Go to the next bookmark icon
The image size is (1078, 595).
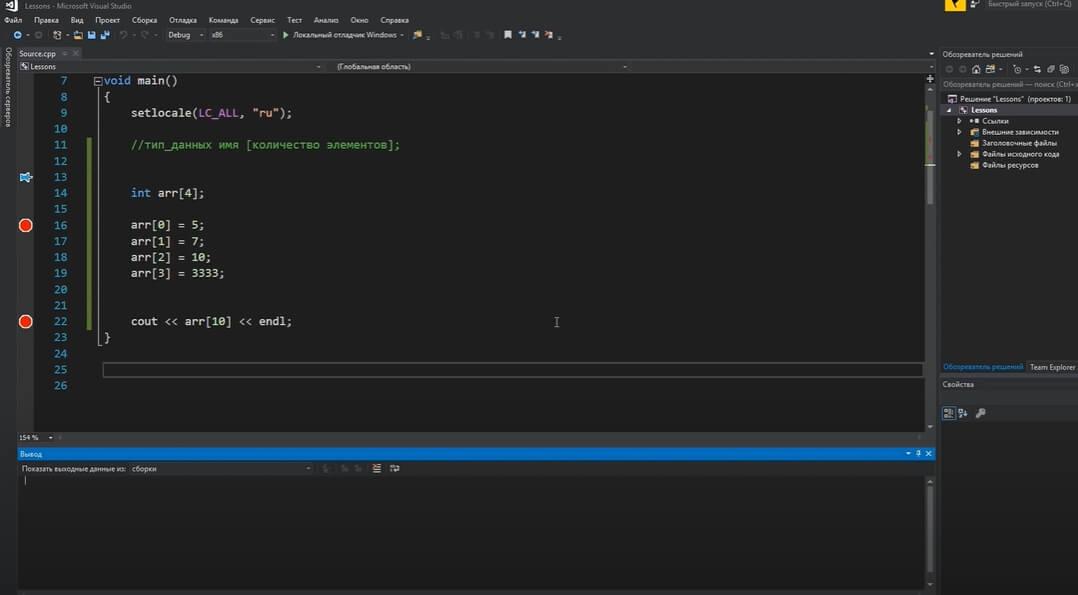point(535,35)
